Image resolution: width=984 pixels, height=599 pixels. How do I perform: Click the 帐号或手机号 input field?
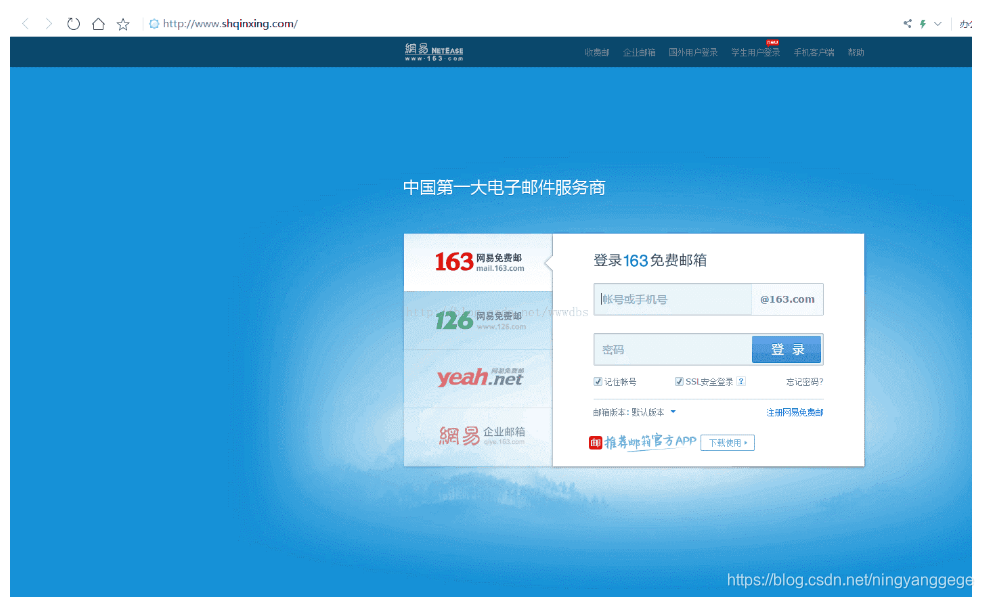pos(673,299)
